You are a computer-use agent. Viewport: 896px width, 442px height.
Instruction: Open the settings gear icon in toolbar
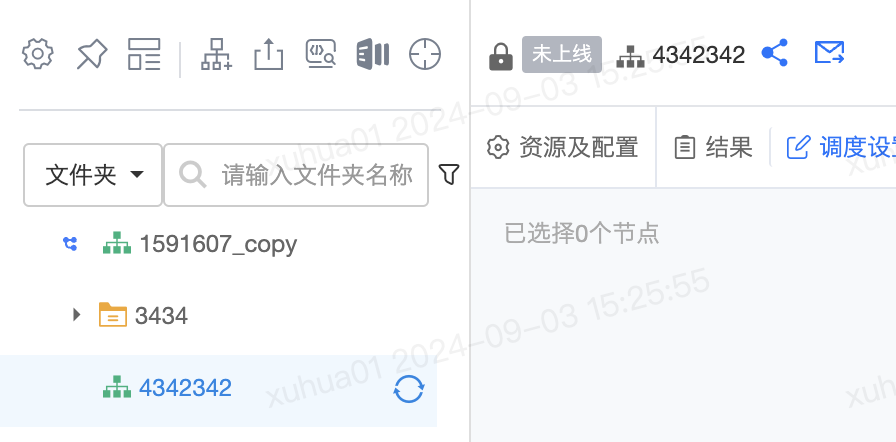click(x=38, y=54)
